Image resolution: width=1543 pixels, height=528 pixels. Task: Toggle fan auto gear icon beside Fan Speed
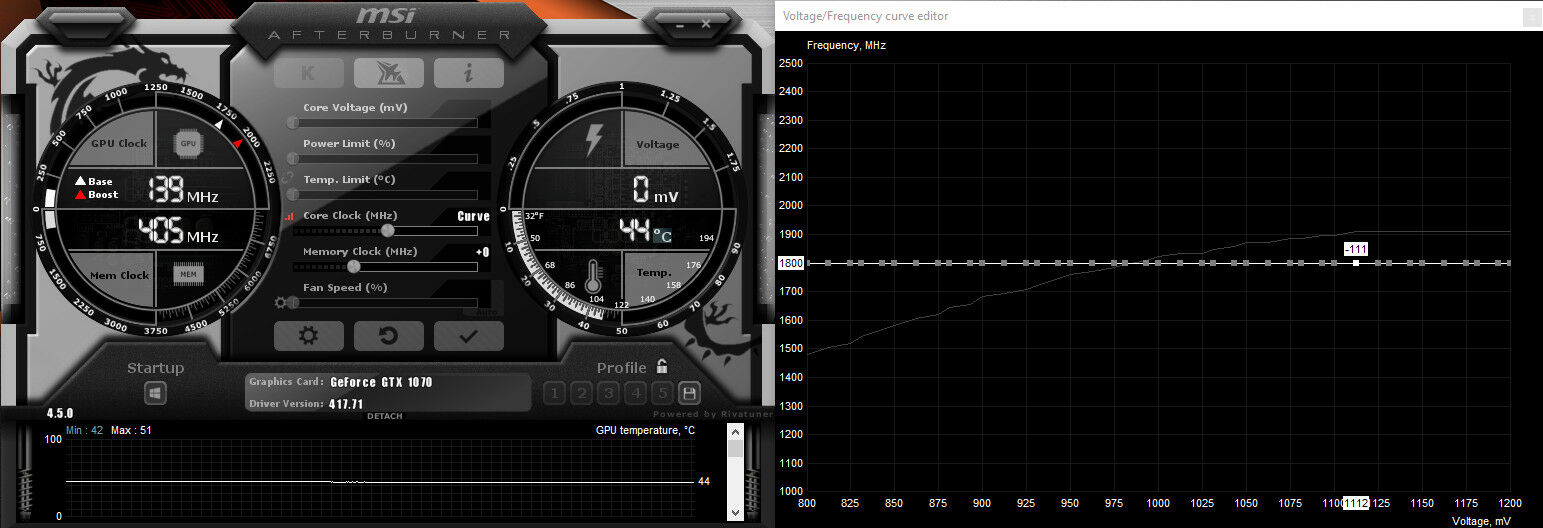click(281, 302)
